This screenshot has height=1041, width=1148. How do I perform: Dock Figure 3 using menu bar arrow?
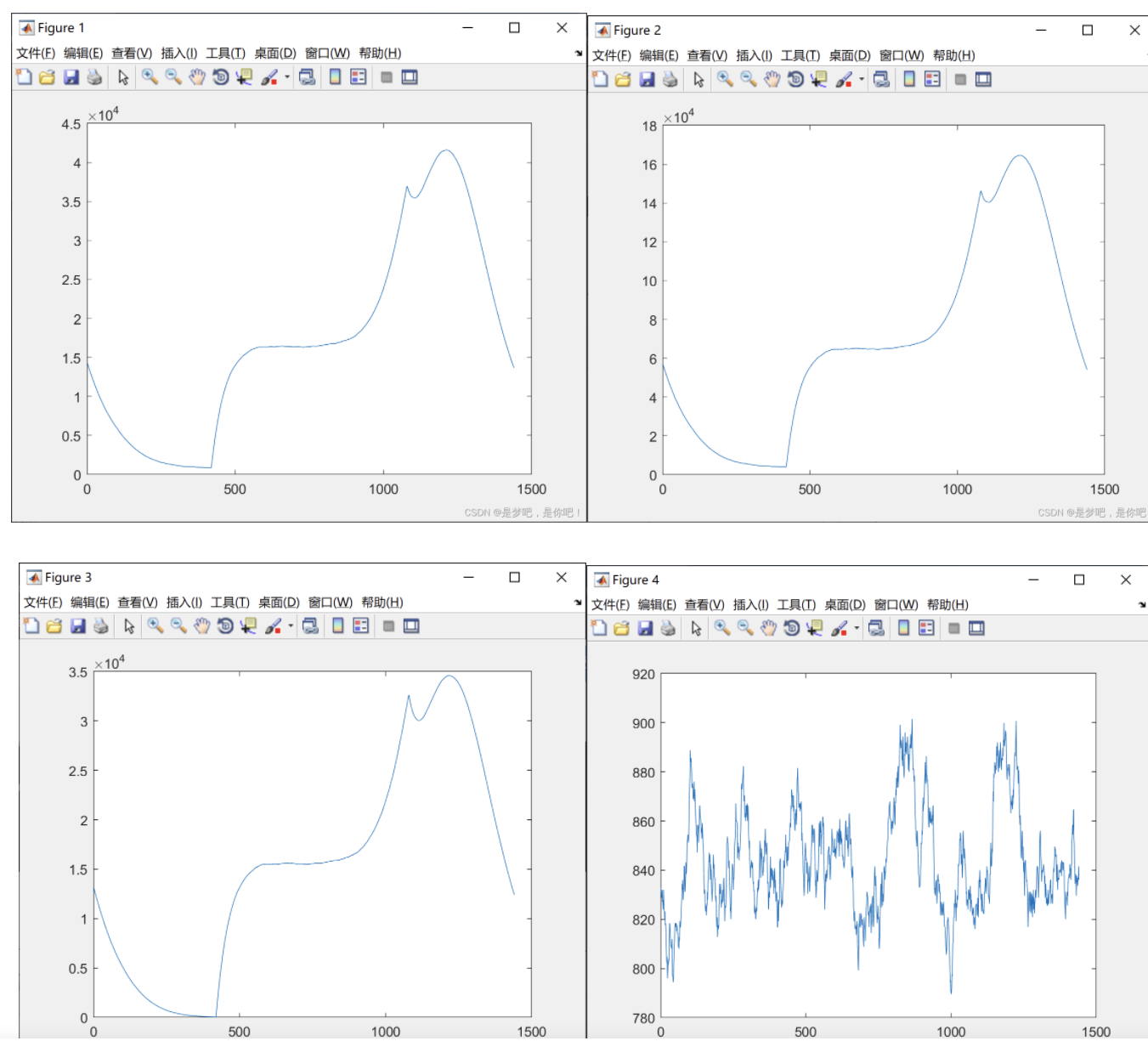578,602
